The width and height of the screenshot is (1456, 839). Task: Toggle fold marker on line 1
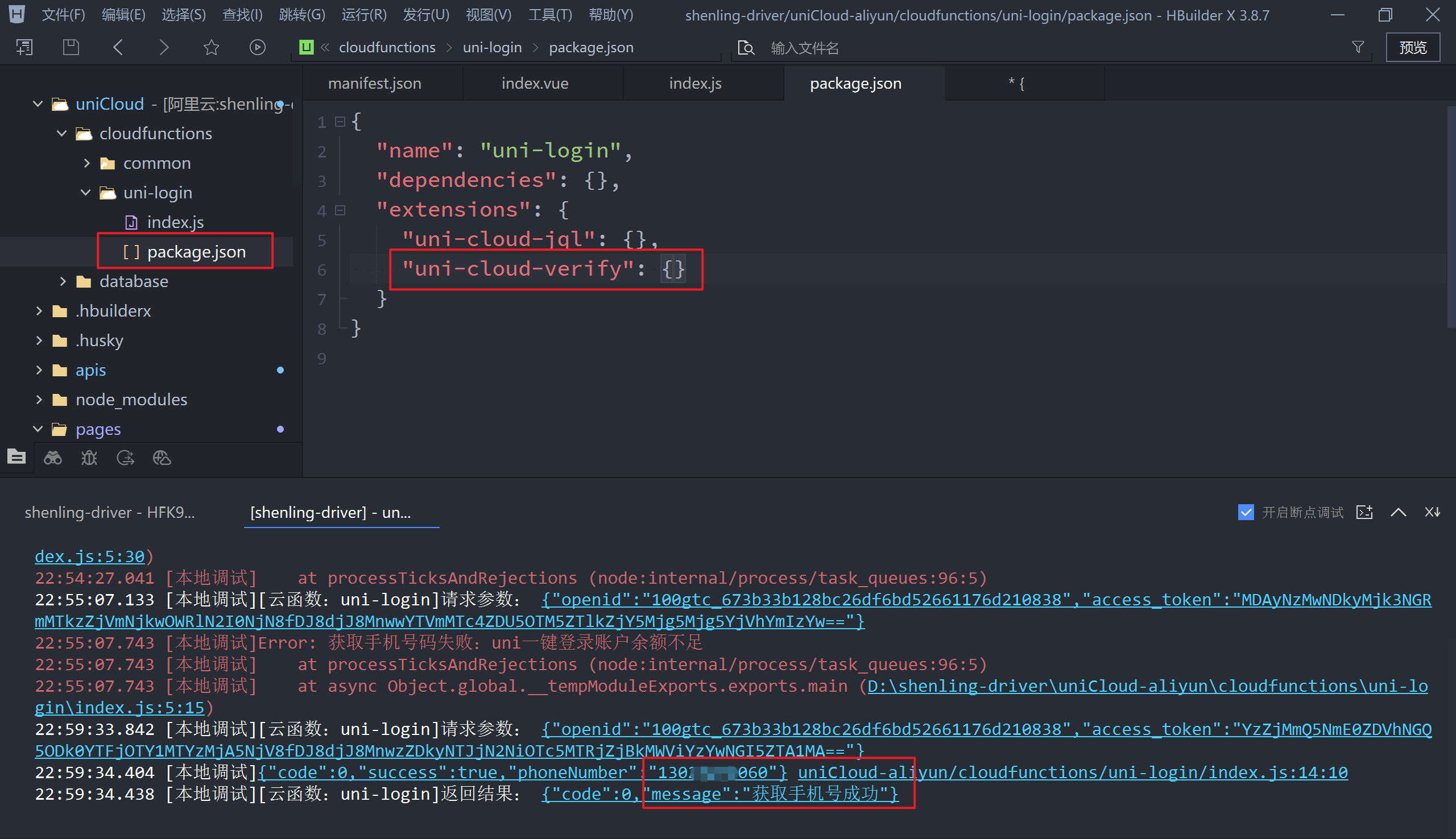click(340, 122)
